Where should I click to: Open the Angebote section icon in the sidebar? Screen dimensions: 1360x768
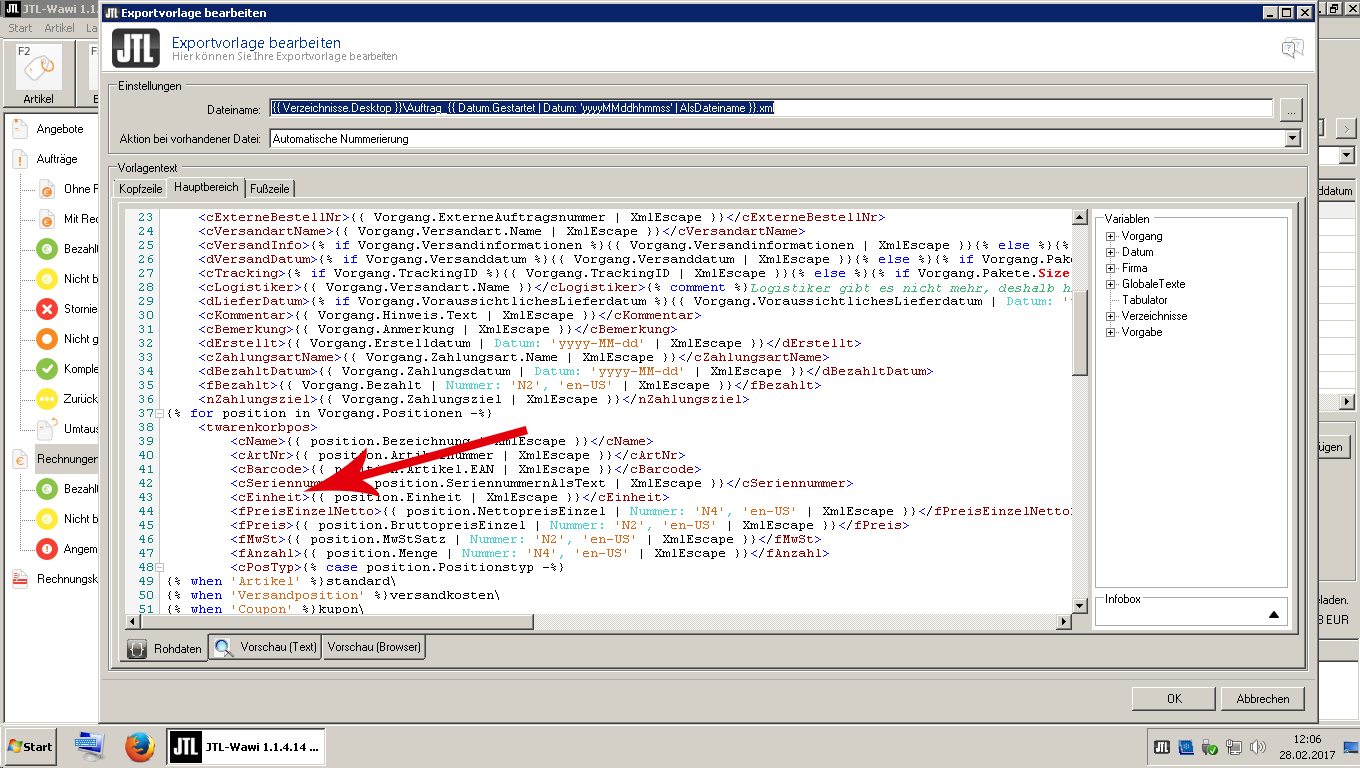pos(20,129)
